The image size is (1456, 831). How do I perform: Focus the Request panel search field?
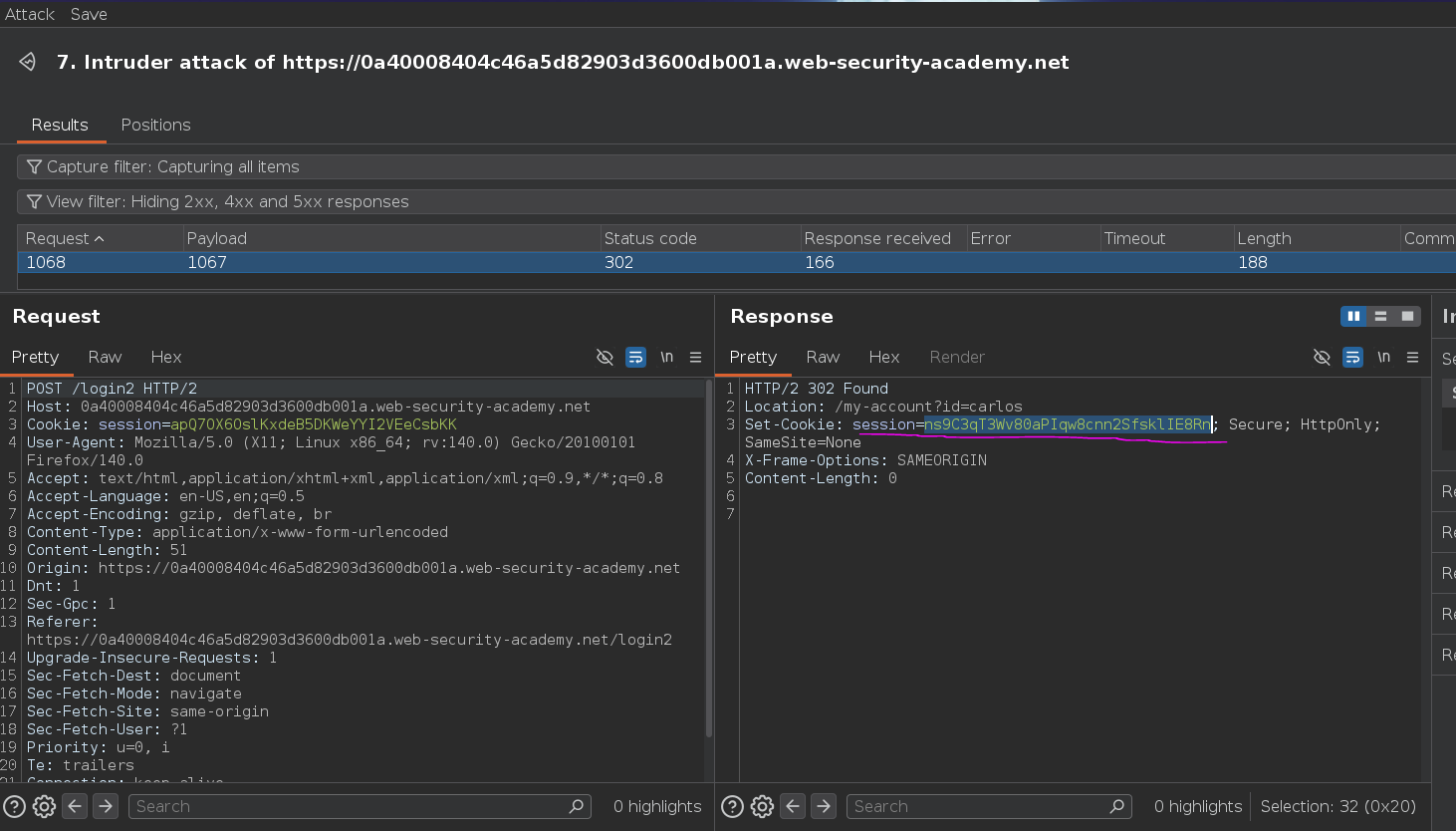click(x=360, y=806)
